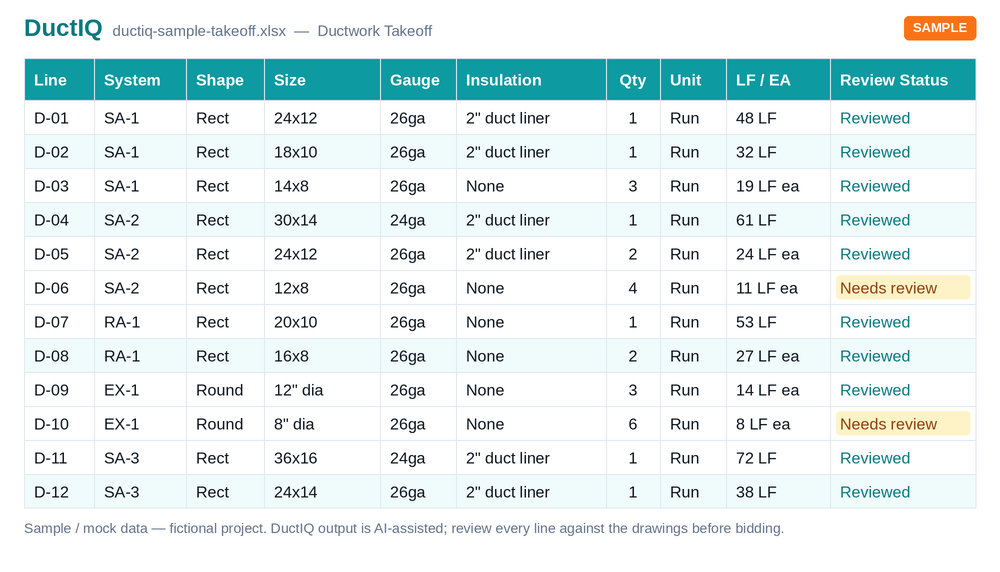This screenshot has width=1000, height=572.
Task: Click Reviewed status in row D-02
Action: (x=874, y=152)
